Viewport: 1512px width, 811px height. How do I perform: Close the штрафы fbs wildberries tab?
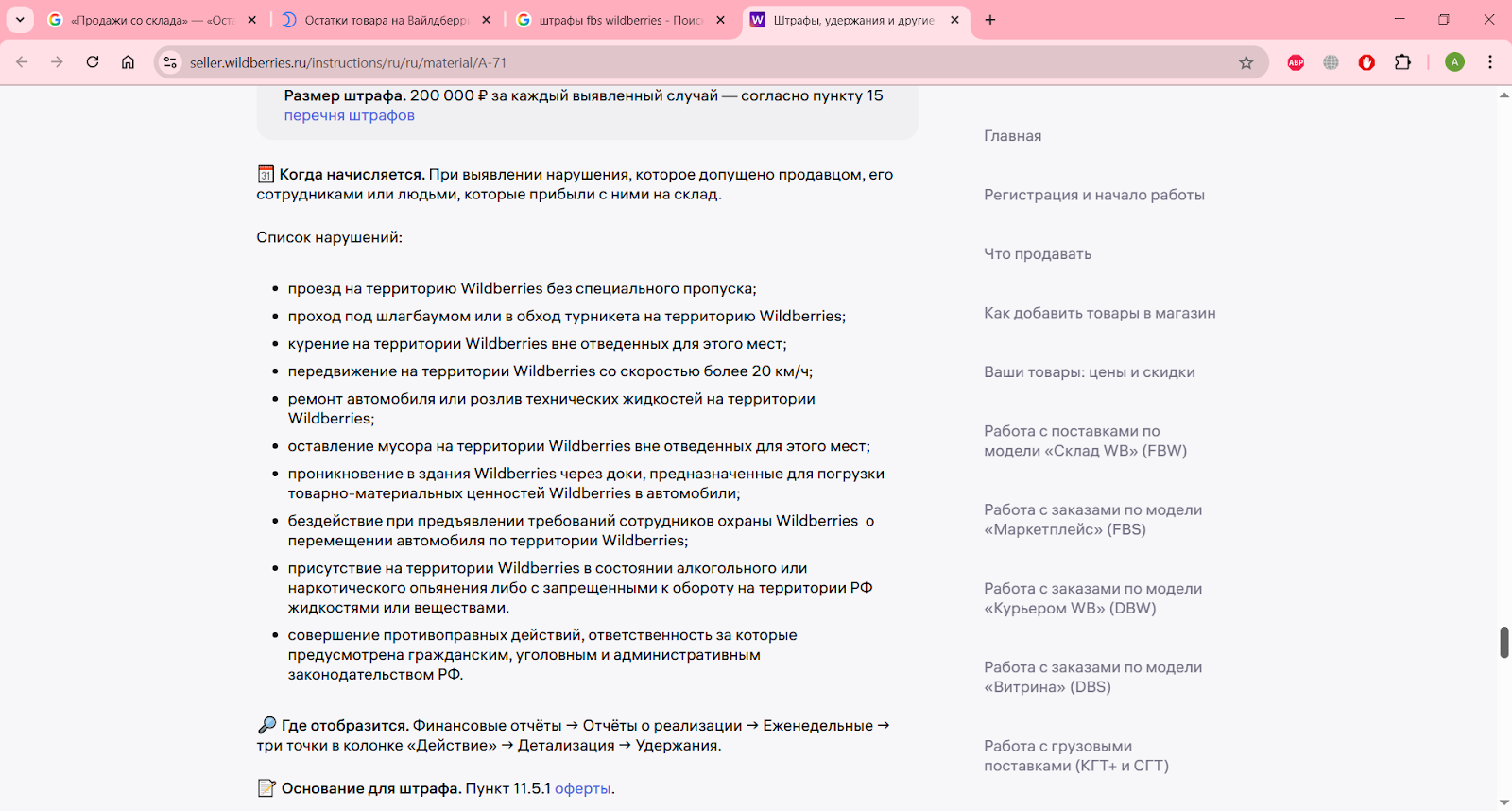click(x=721, y=20)
